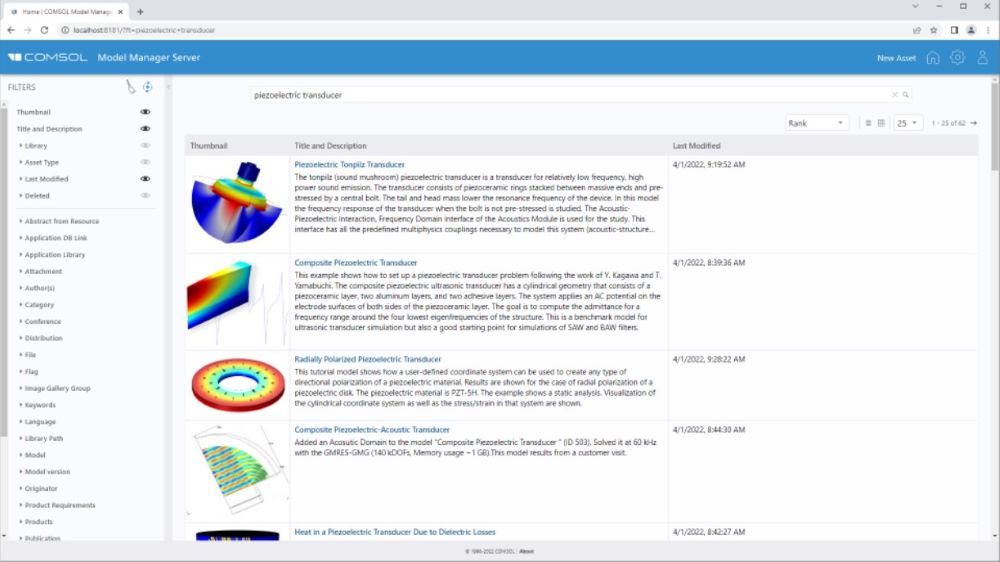Show the Asset Type column

(x=145, y=162)
